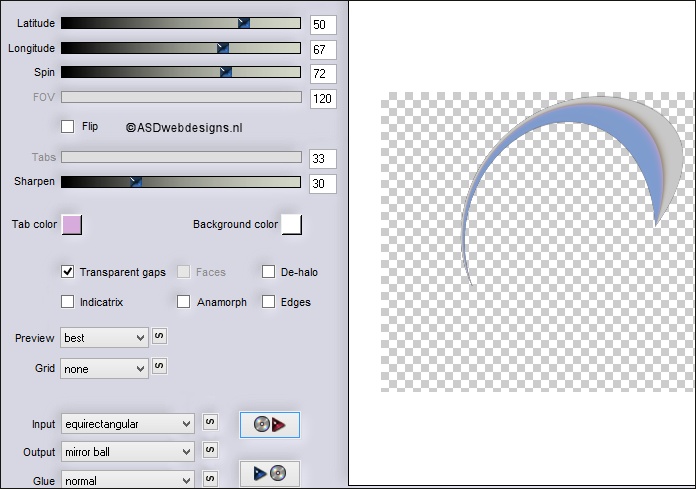Tick the Anamorph checkbox
The image size is (696, 489).
pyautogui.click(x=183, y=302)
